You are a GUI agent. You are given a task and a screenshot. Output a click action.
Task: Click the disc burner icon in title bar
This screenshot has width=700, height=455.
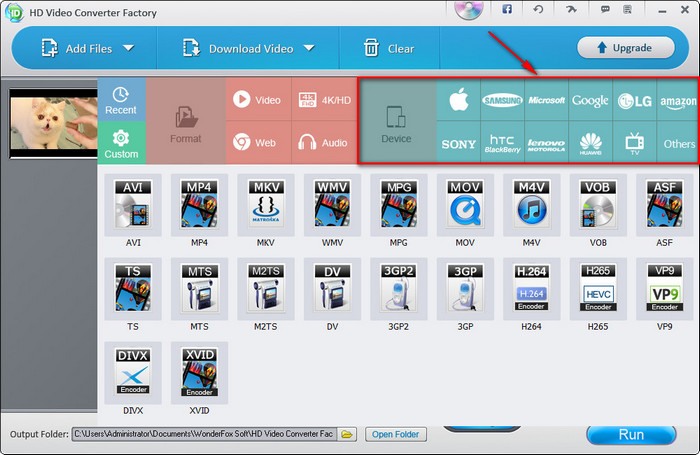[469, 10]
